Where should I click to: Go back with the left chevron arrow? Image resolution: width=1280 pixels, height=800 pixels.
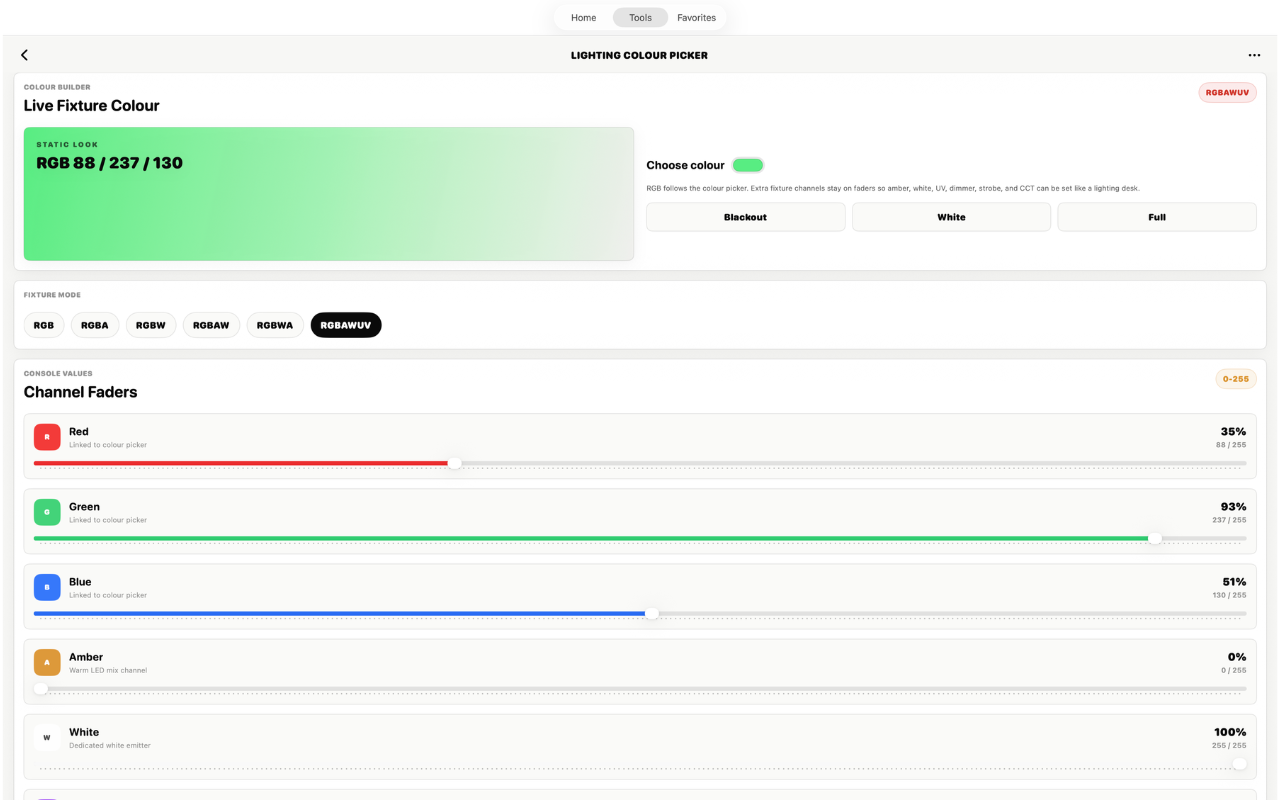pyautogui.click(x=25, y=55)
